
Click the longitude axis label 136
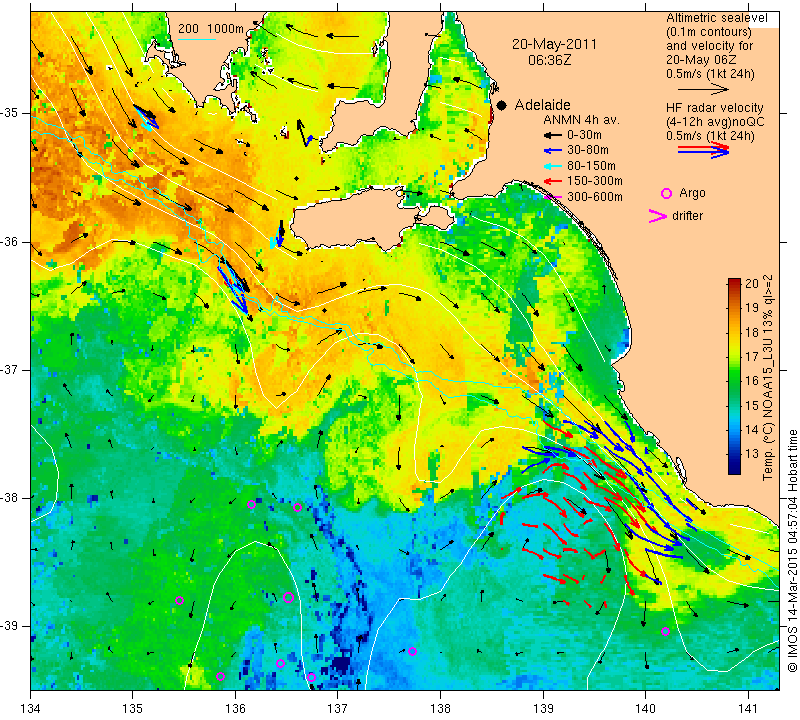235,709
